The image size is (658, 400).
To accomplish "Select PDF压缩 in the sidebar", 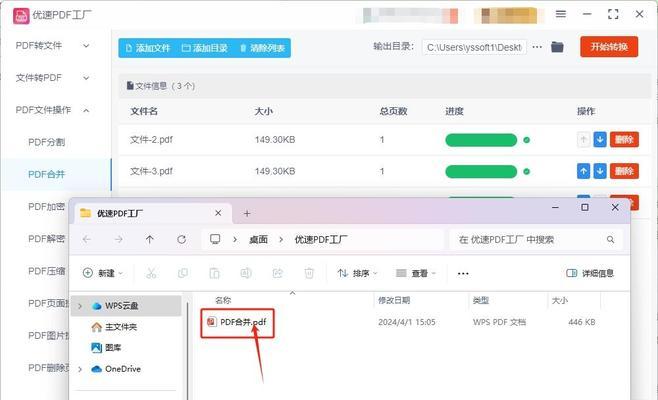I will click(x=47, y=271).
